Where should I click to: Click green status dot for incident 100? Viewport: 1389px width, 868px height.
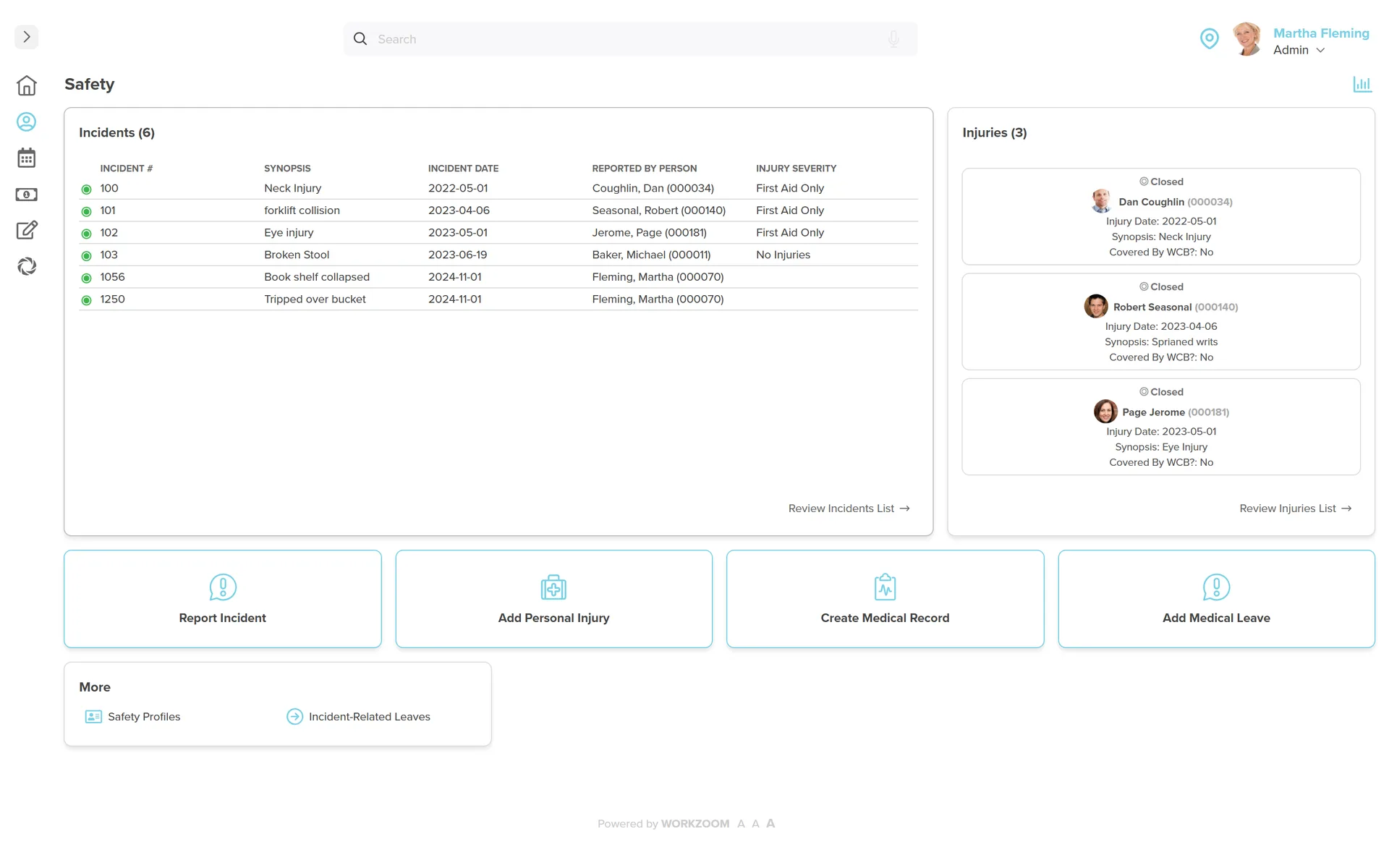[87, 190]
